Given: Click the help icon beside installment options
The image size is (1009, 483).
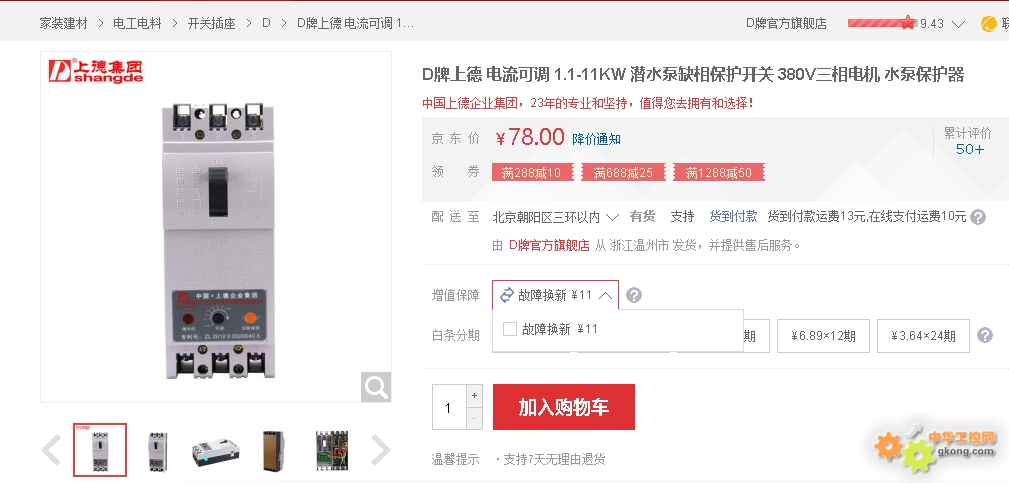Looking at the screenshot, I should [x=985, y=335].
